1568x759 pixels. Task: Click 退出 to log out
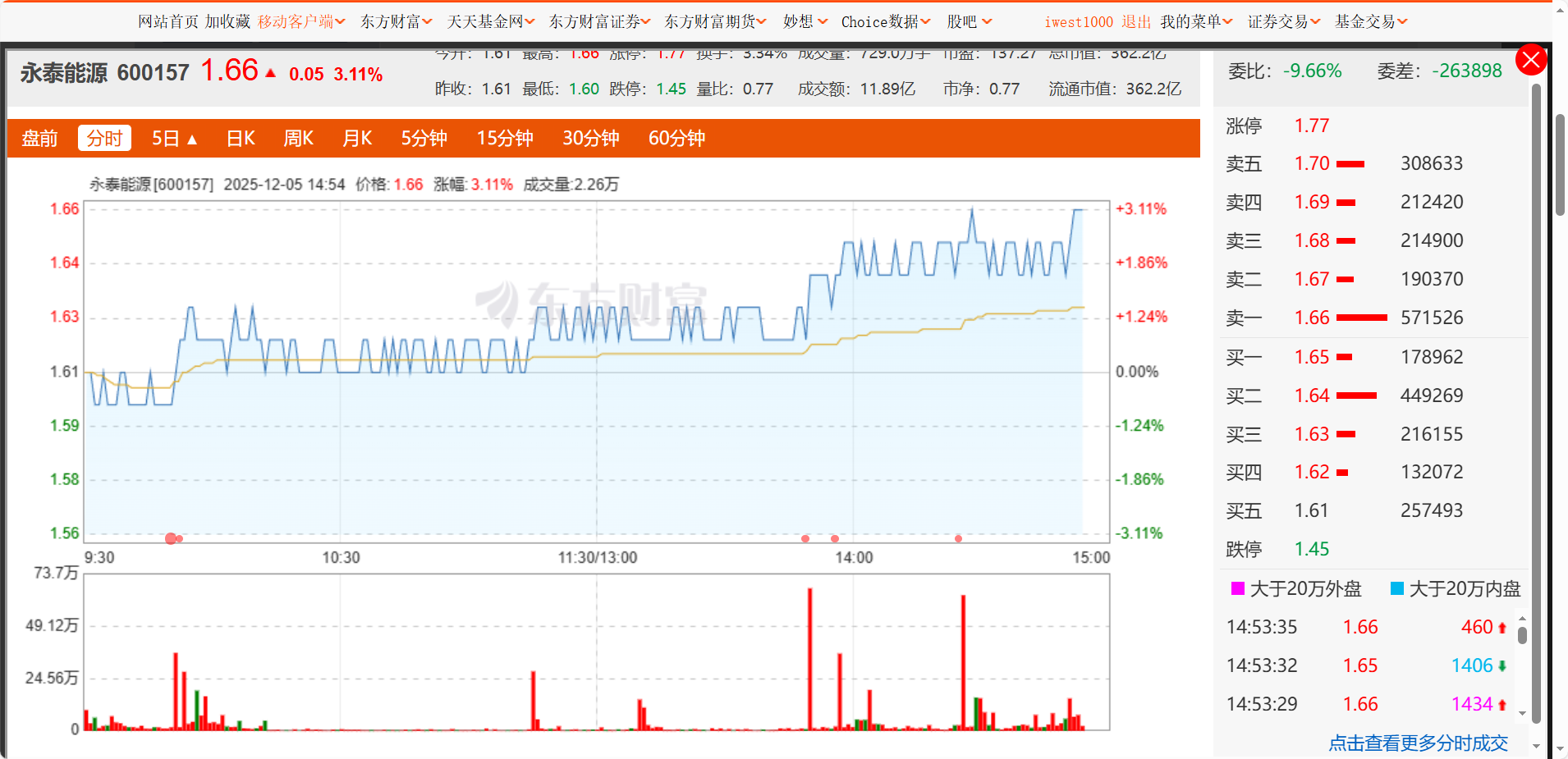(1136, 21)
